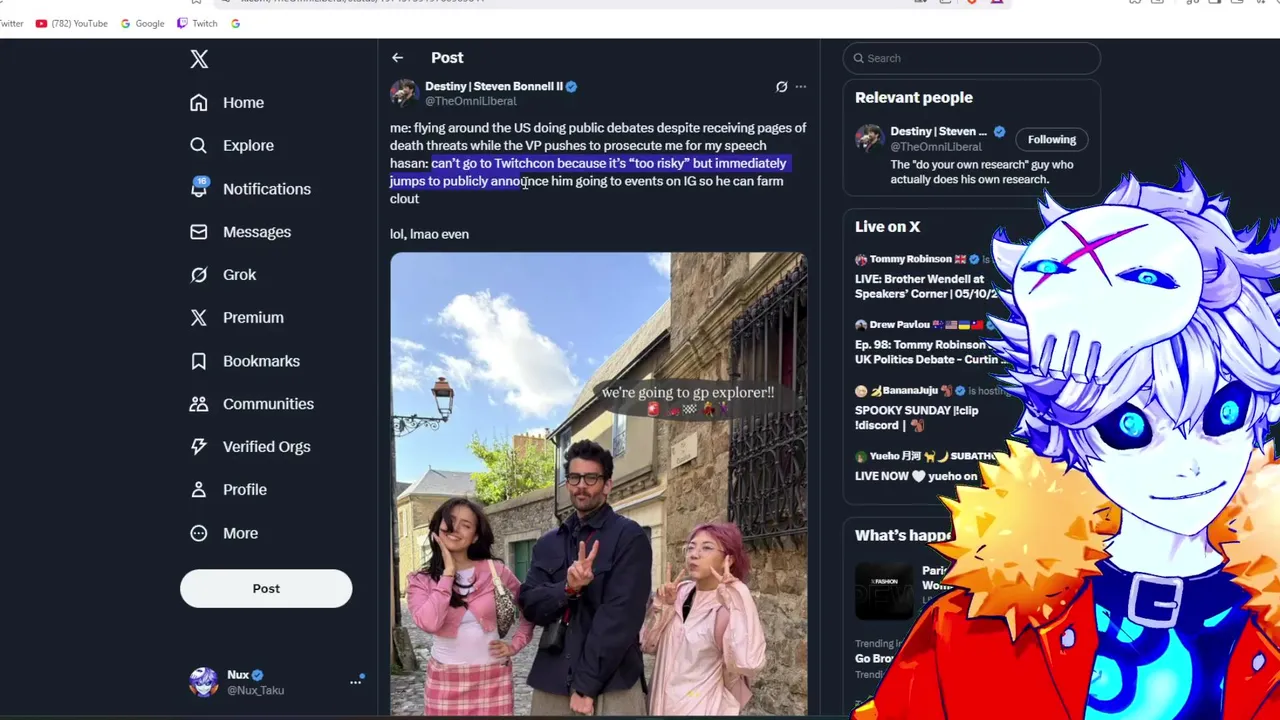1280x720 pixels.
Task: Click the X logo icon
Action: (199, 59)
